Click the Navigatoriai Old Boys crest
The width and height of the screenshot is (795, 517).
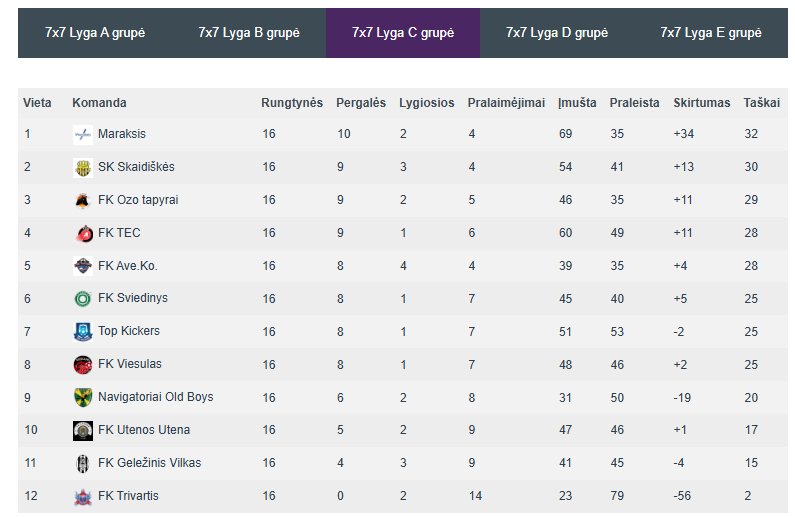tap(83, 398)
